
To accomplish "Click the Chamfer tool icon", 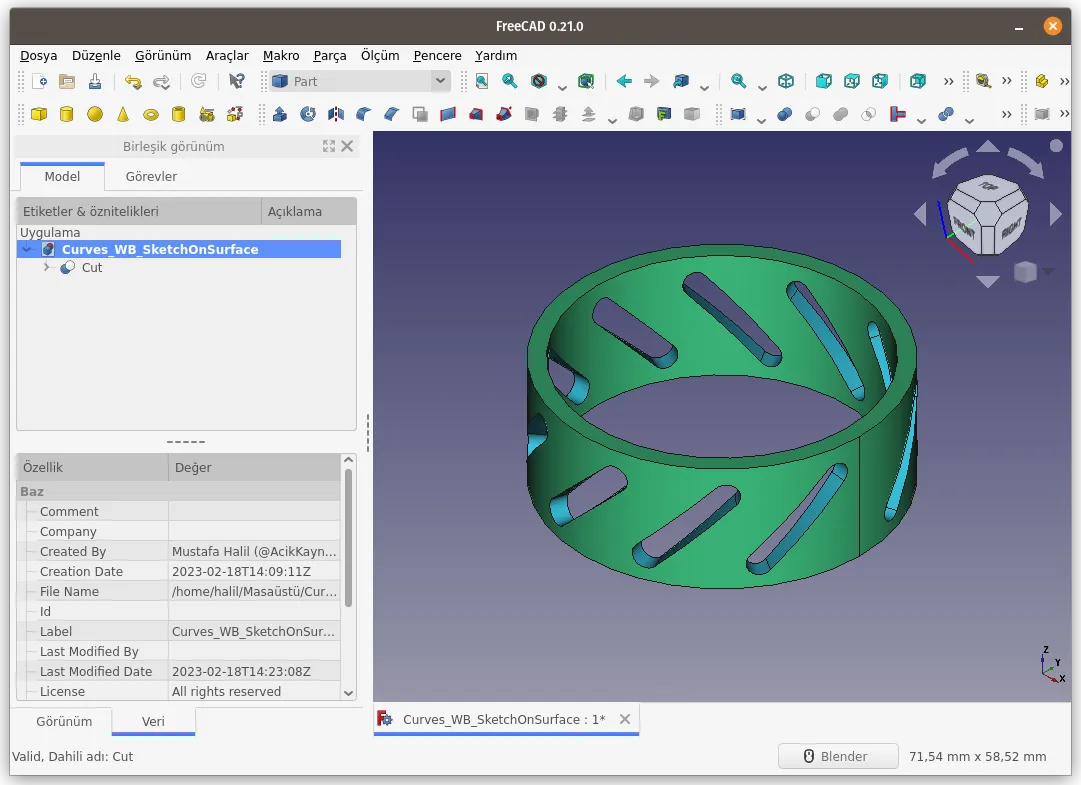I will coord(392,114).
